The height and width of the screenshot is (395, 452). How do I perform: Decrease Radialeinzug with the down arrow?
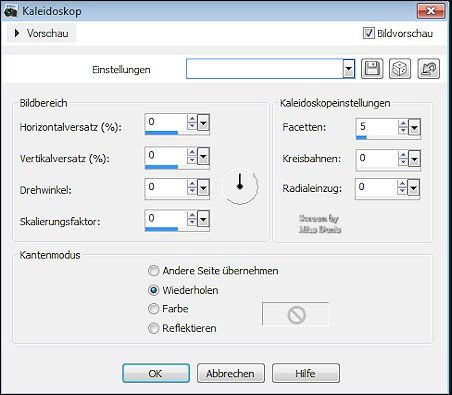point(402,192)
